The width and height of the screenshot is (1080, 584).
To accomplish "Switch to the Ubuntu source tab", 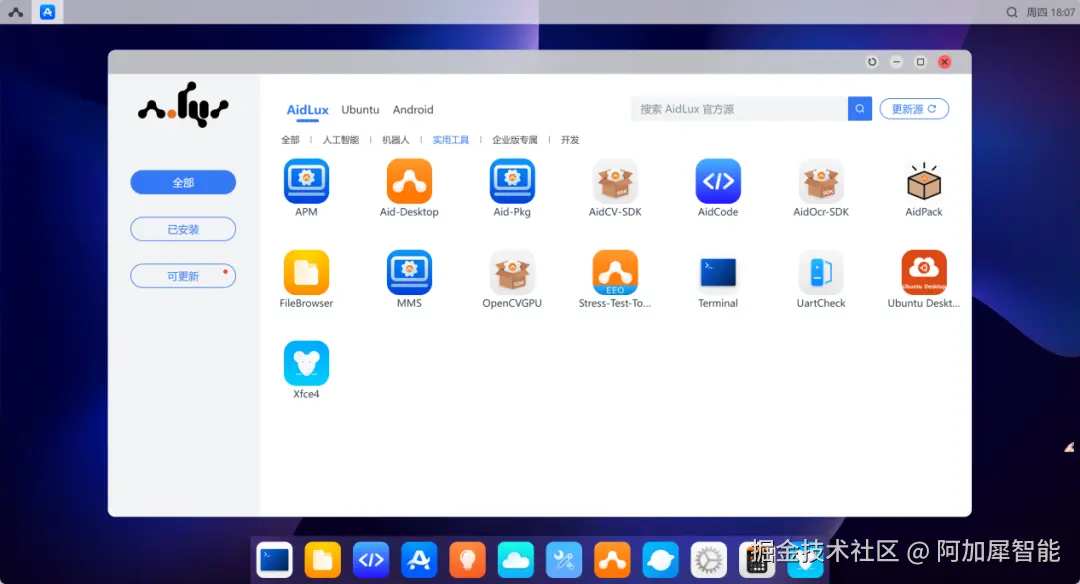I will point(360,110).
